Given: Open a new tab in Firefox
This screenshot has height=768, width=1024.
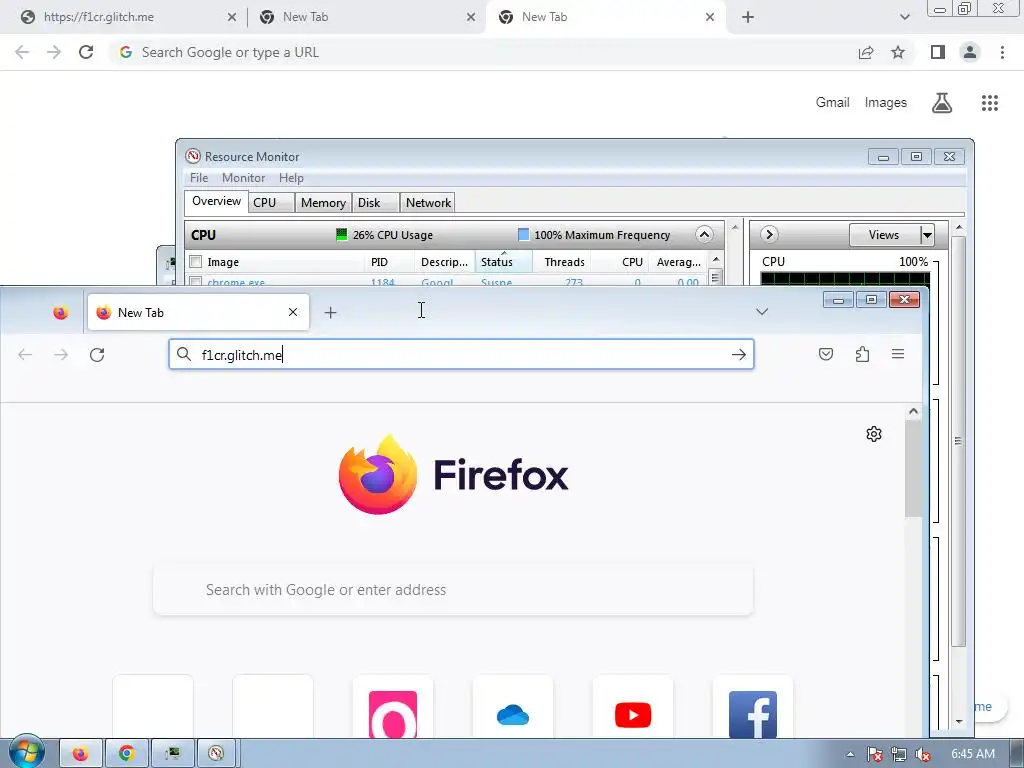Looking at the screenshot, I should tap(330, 313).
